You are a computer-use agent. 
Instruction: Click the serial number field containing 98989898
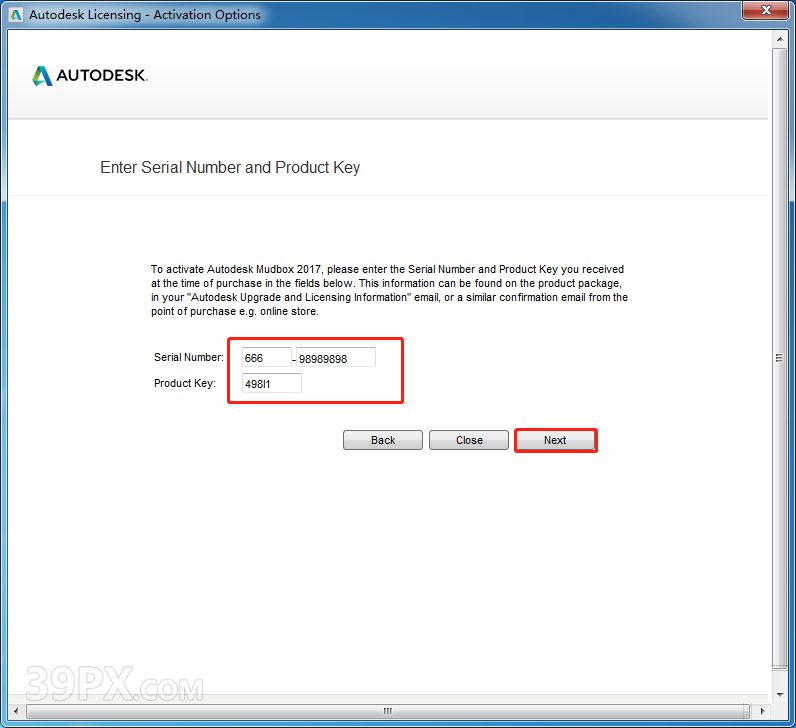(x=335, y=358)
